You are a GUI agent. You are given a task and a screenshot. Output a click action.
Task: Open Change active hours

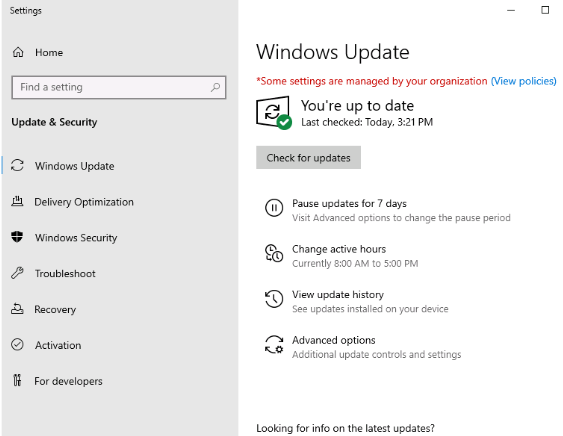pos(339,249)
